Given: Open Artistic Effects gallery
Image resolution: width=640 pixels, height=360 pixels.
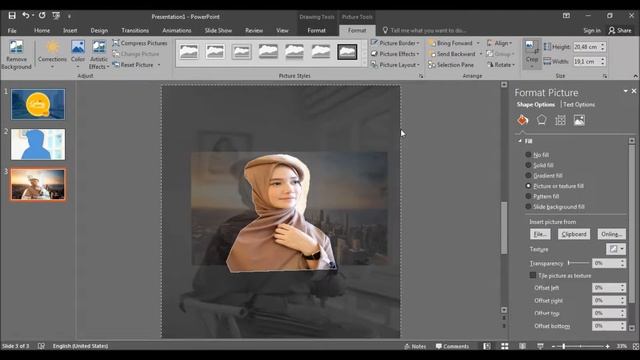Looking at the screenshot, I should [x=99, y=55].
